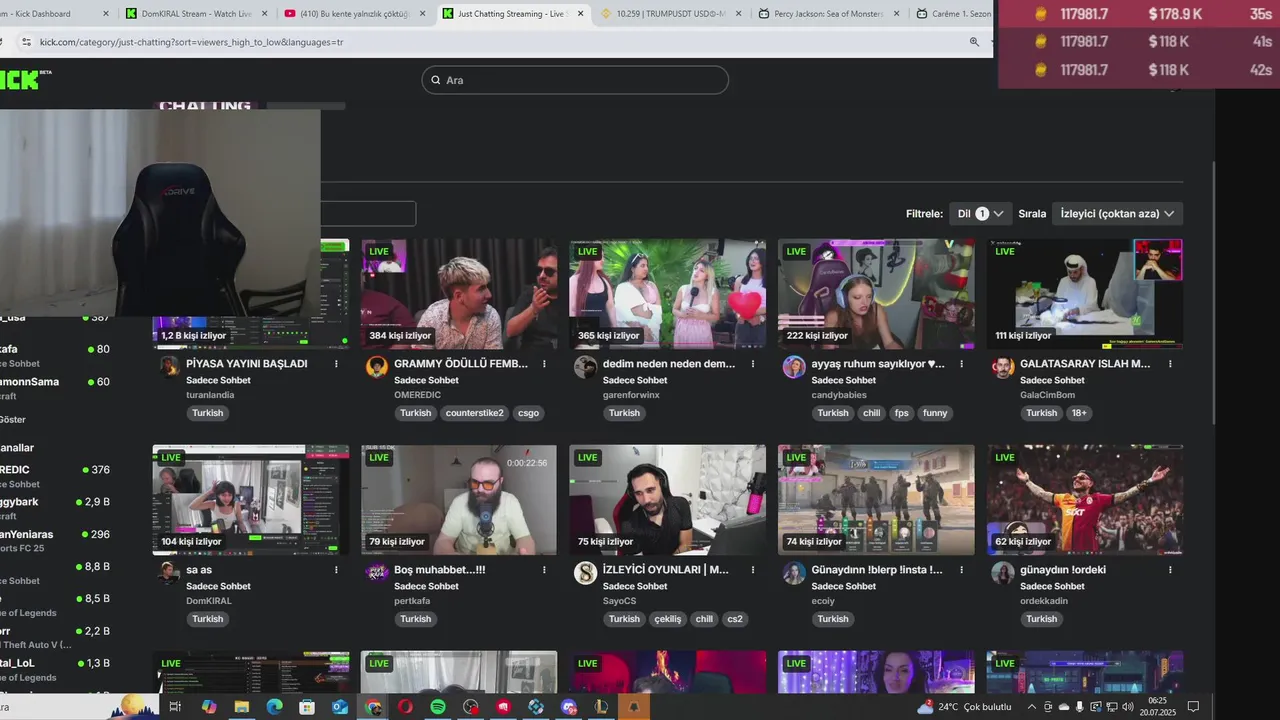The image size is (1280, 720).
Task: Open three-dot menu for Günaydınn !blerp stream
Action: [x=962, y=570]
